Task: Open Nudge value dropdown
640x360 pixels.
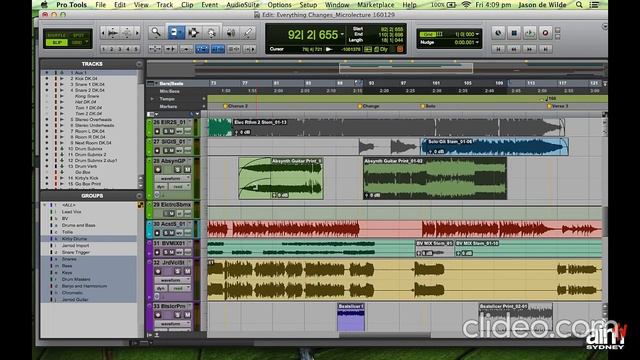Action: point(477,42)
